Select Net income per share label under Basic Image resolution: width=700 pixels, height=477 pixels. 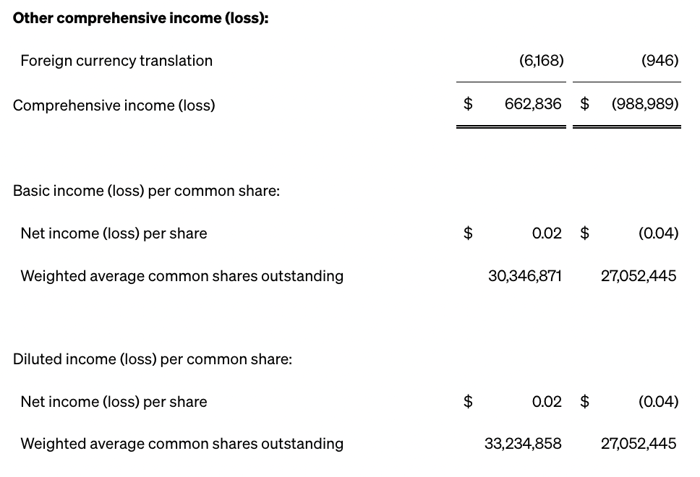click(x=114, y=233)
